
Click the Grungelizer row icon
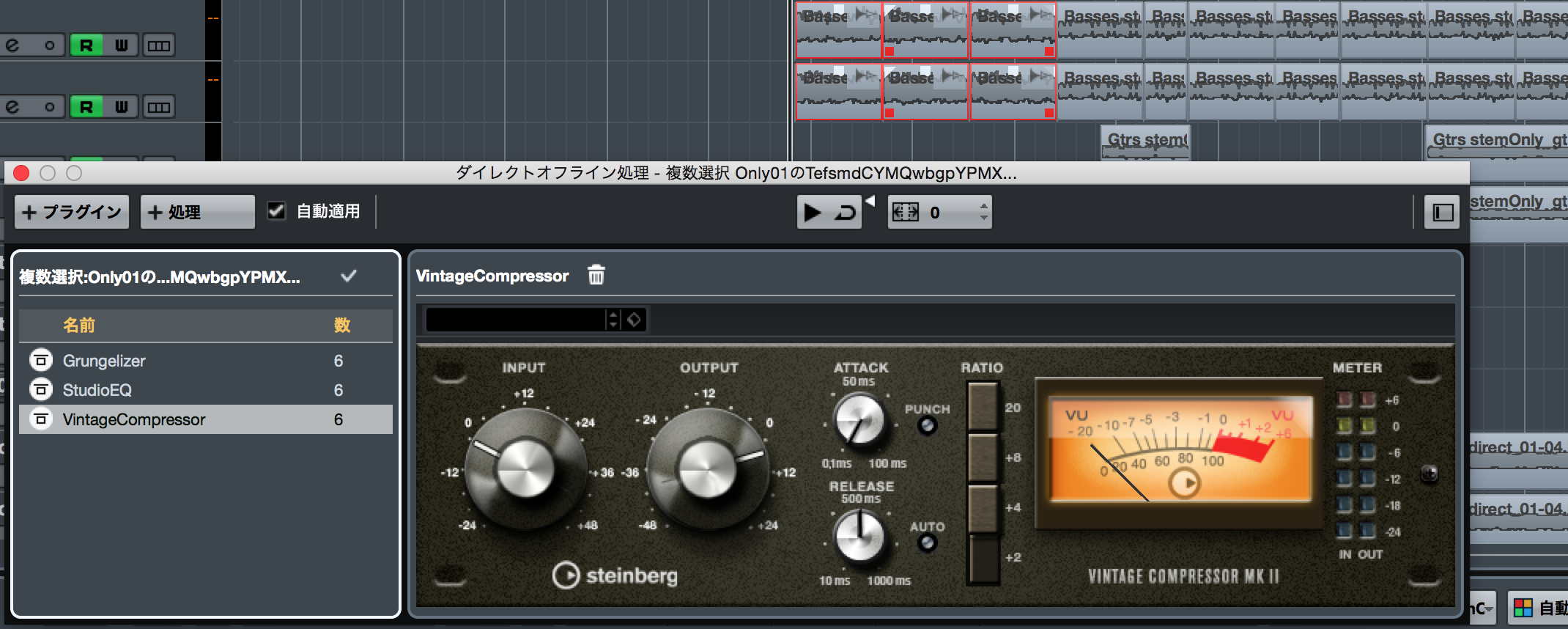pyautogui.click(x=41, y=361)
